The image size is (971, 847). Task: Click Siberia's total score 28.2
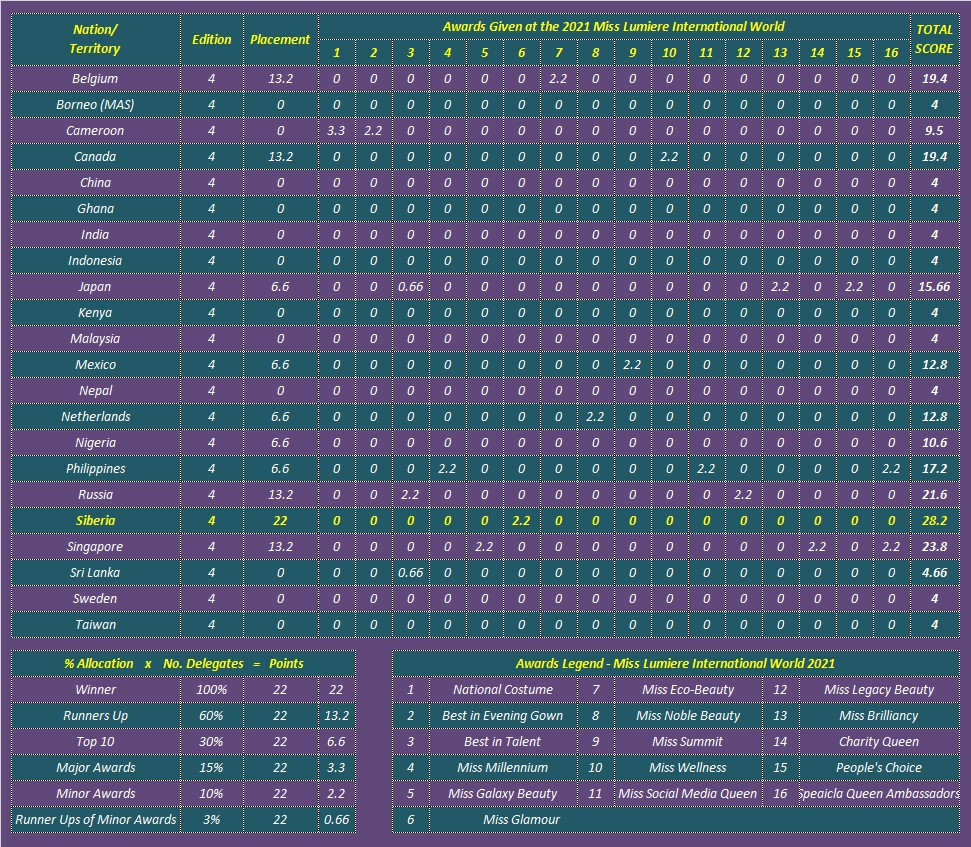(x=934, y=521)
